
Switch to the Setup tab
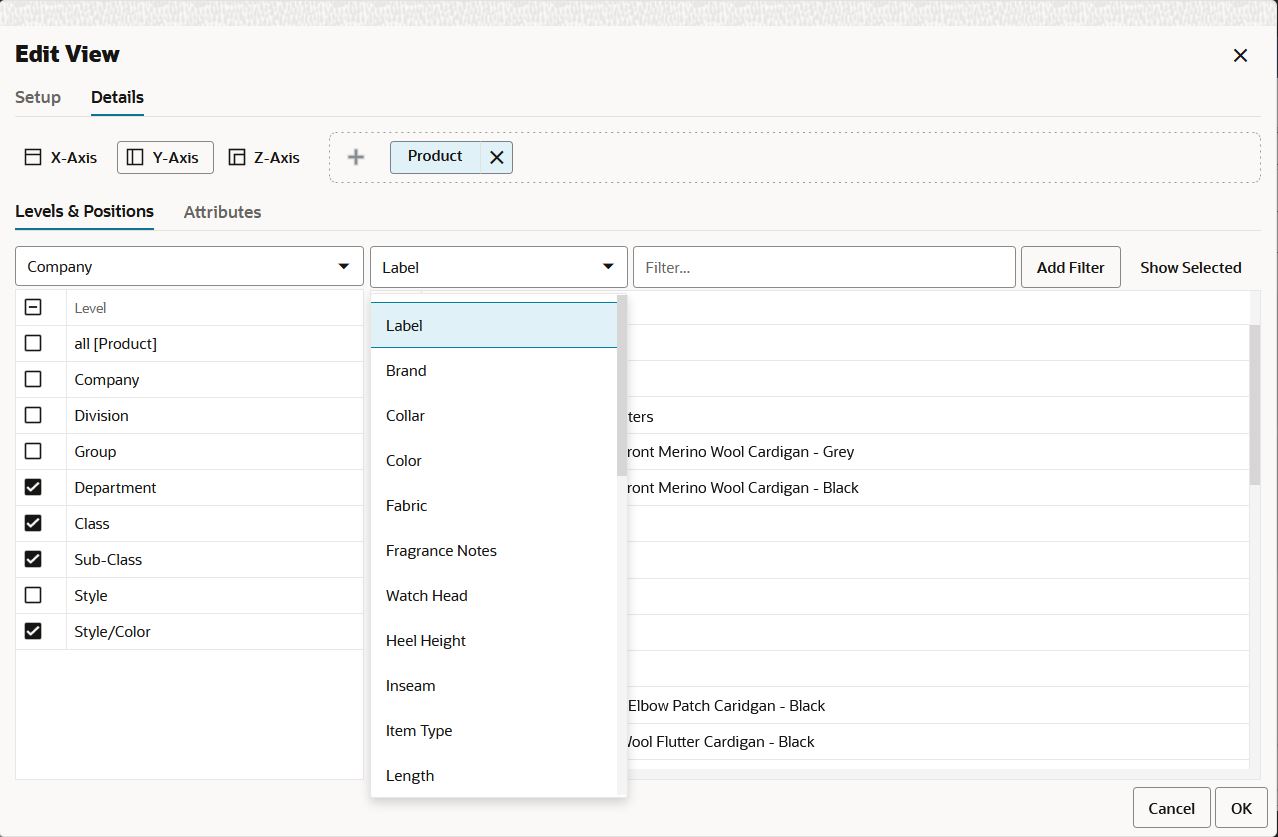coord(38,97)
